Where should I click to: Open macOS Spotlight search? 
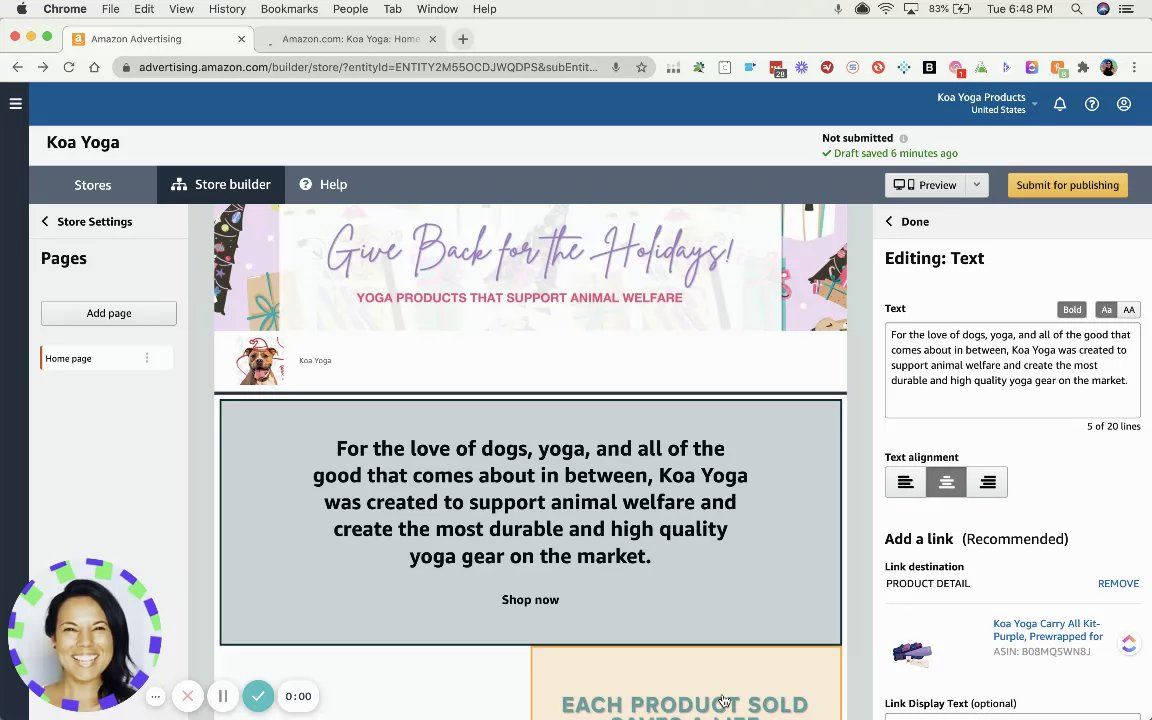(x=1076, y=9)
